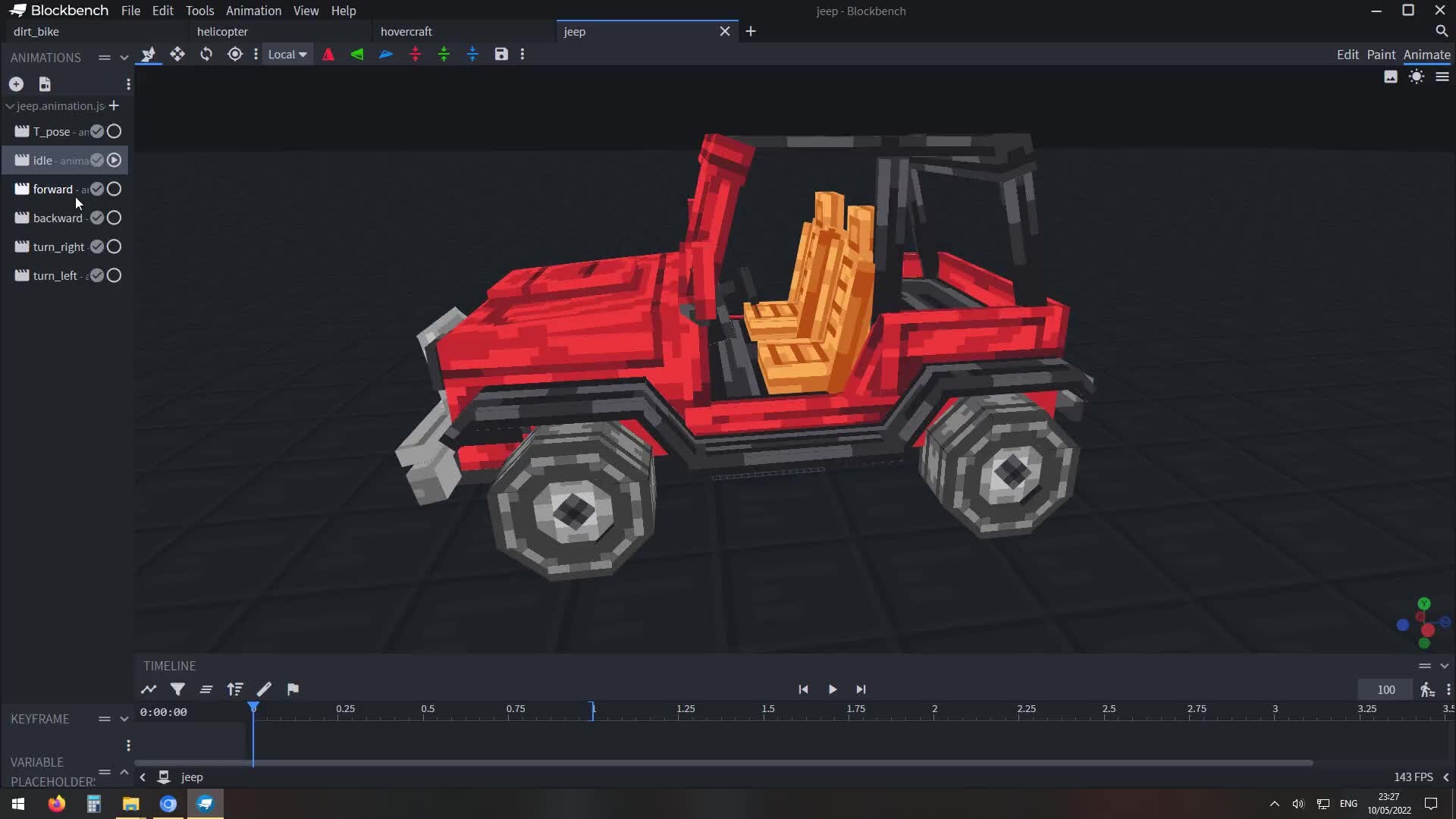The height and width of the screenshot is (819, 1456).
Task: Open the viewport hamburger menu
Action: [x=1442, y=77]
